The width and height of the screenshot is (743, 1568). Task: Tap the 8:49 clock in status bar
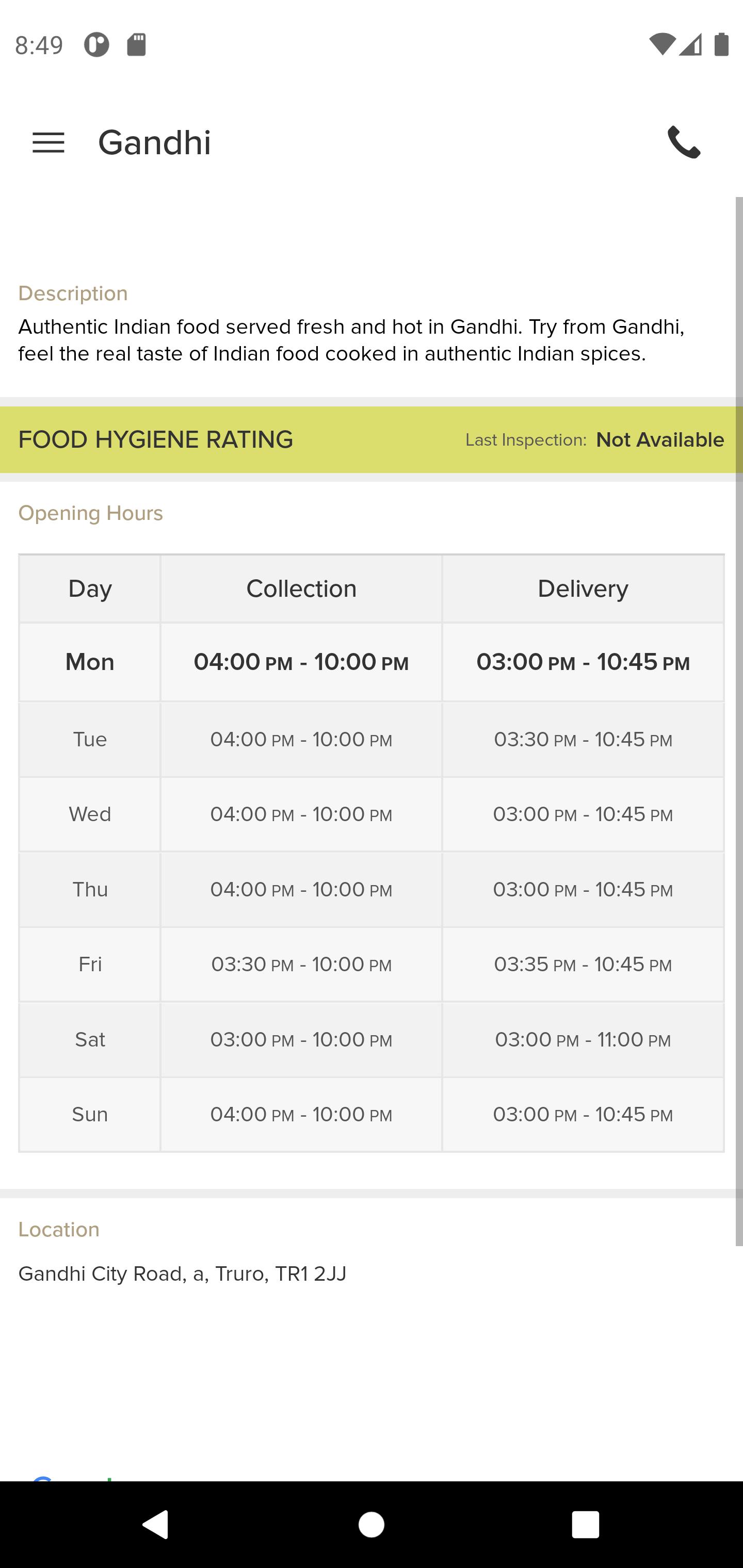tap(39, 45)
